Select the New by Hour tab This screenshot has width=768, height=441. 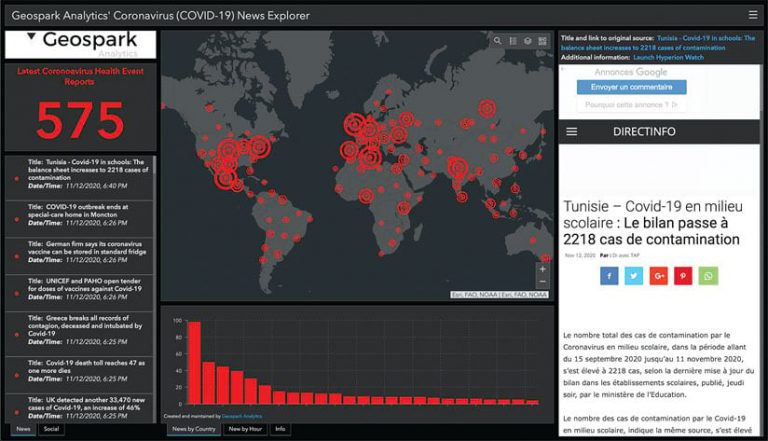click(x=245, y=429)
